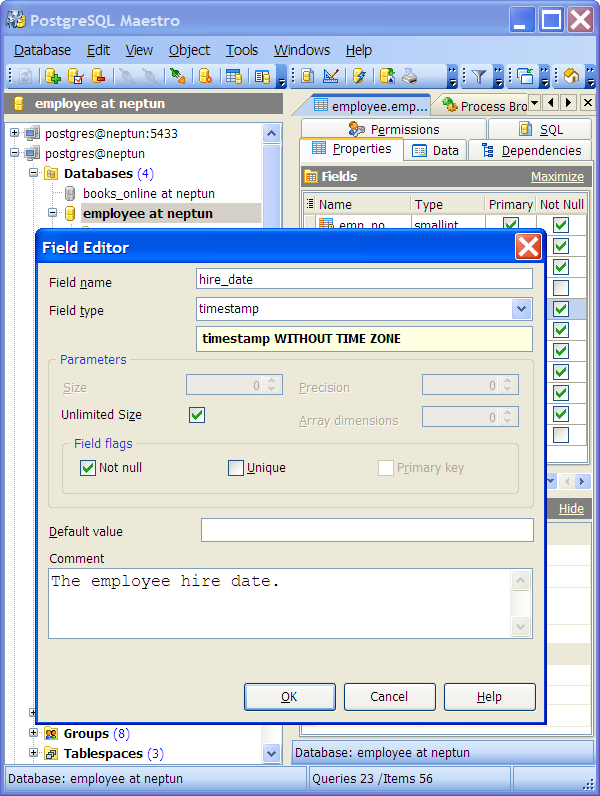Click the lightning bolt execute icon
Screen dimensions: 600x796
click(359, 76)
